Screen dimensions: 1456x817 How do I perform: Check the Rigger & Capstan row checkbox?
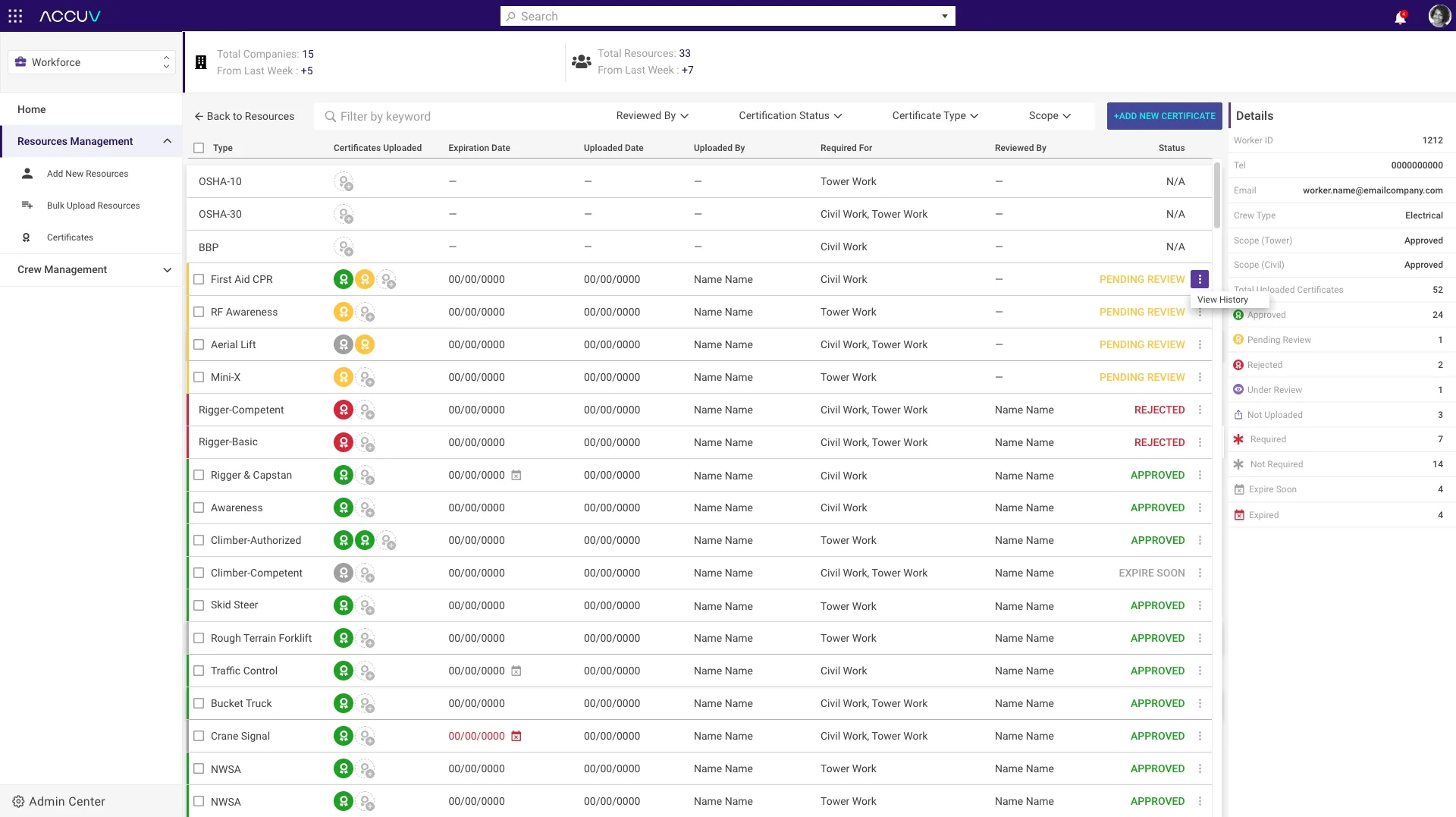coord(199,475)
